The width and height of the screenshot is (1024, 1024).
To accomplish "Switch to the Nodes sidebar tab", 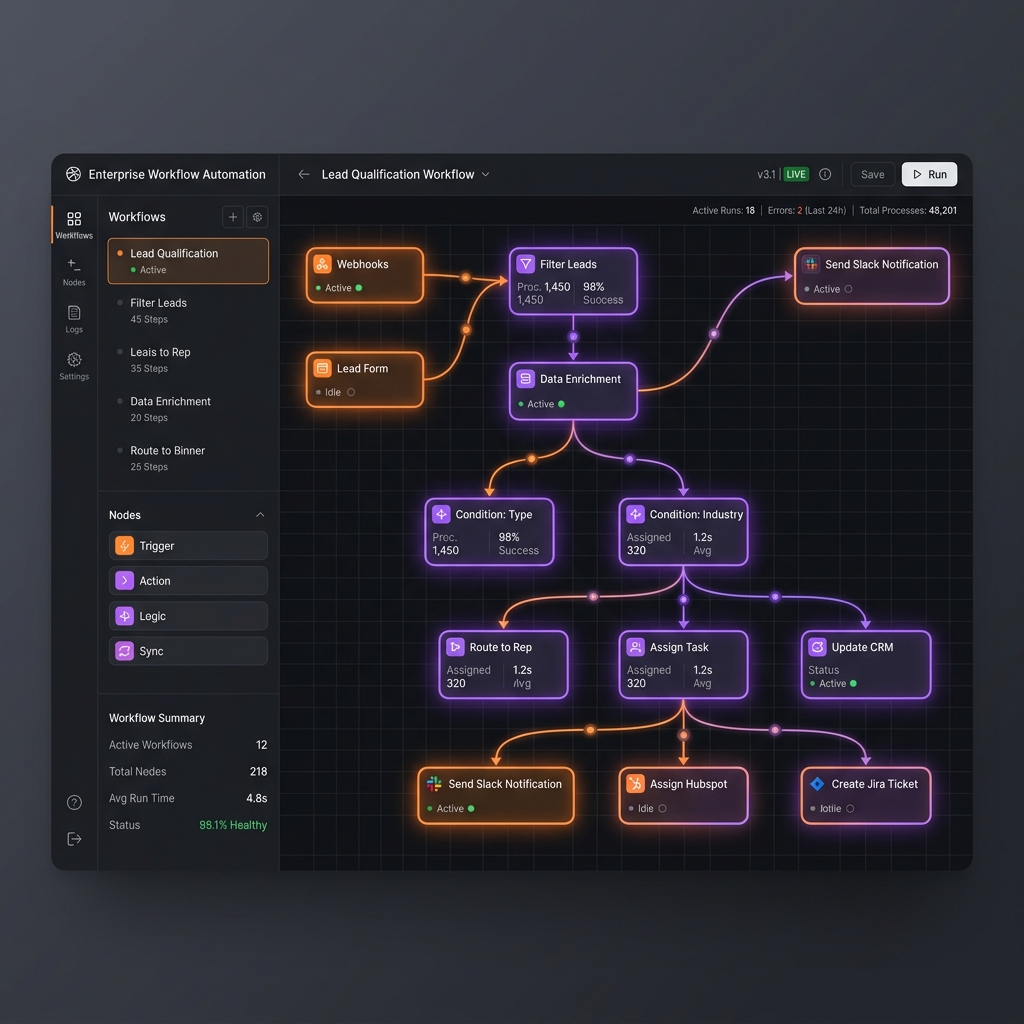I will click(x=74, y=272).
